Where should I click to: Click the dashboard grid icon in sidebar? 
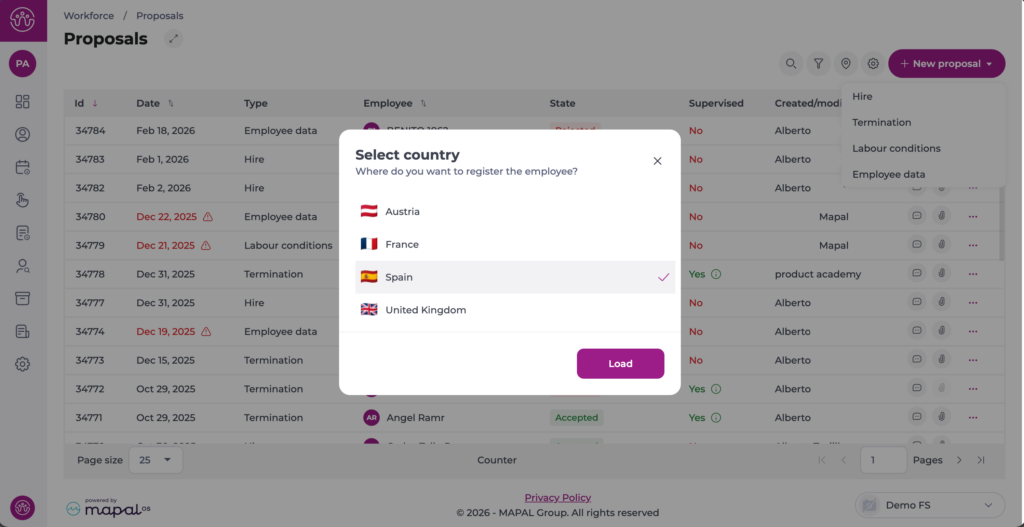click(x=22, y=102)
